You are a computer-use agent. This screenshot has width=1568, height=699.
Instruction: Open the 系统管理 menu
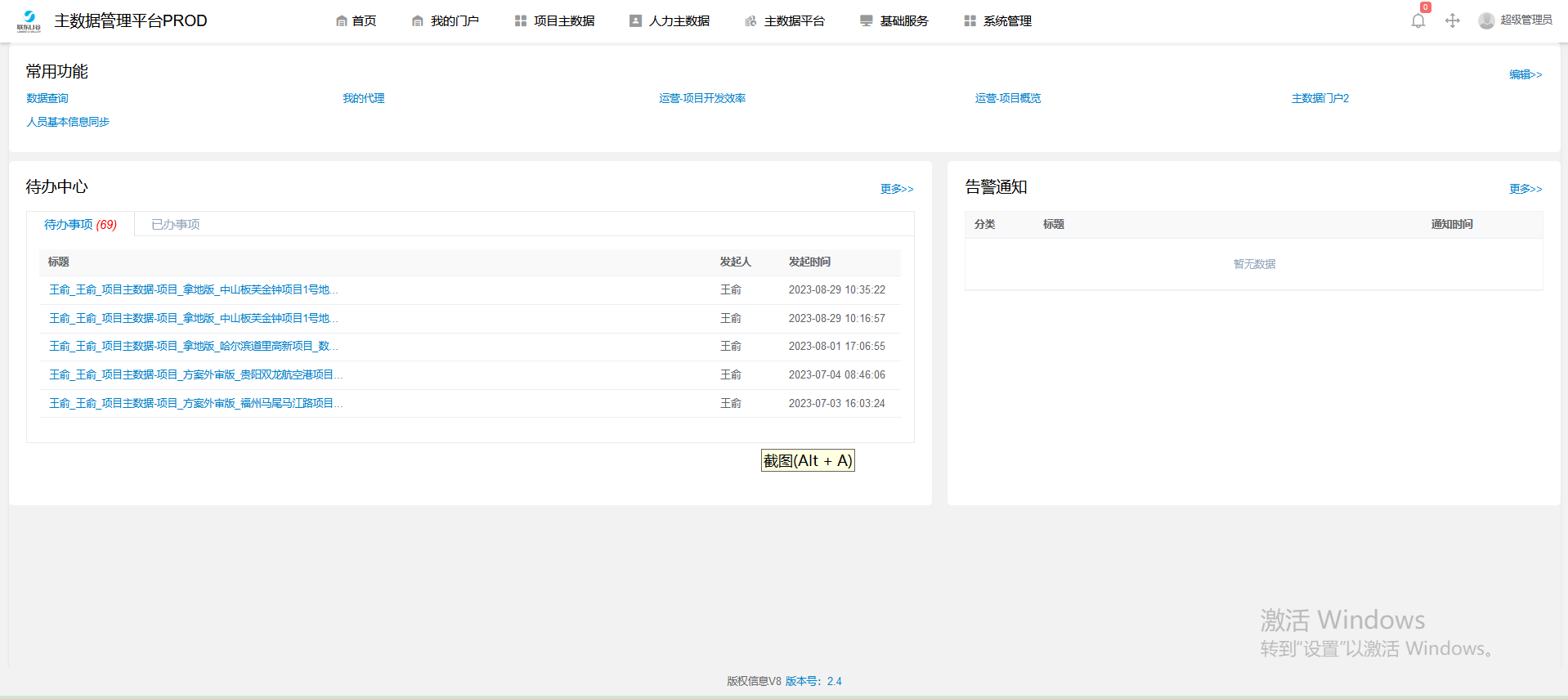[1008, 21]
